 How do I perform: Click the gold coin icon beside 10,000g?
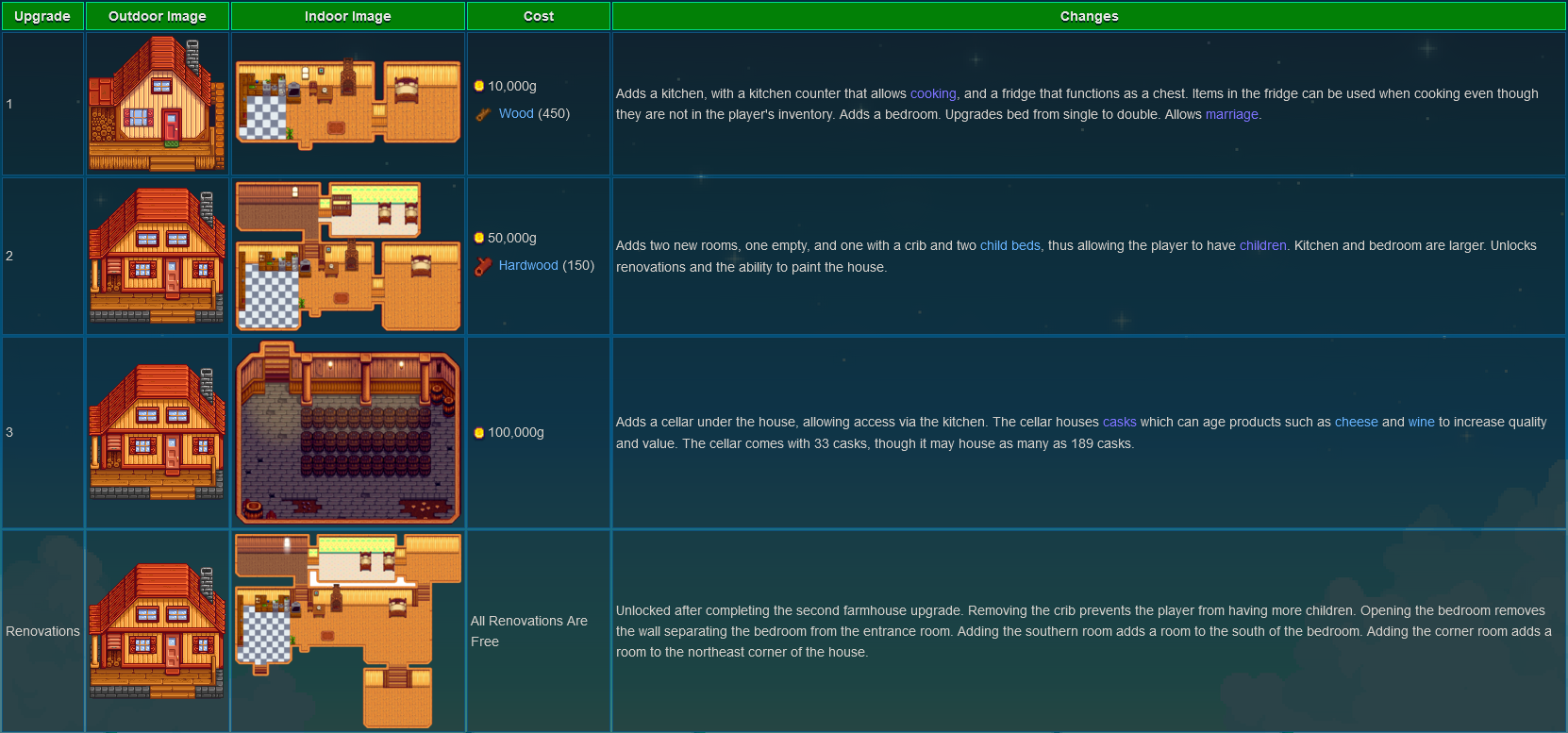click(x=479, y=86)
